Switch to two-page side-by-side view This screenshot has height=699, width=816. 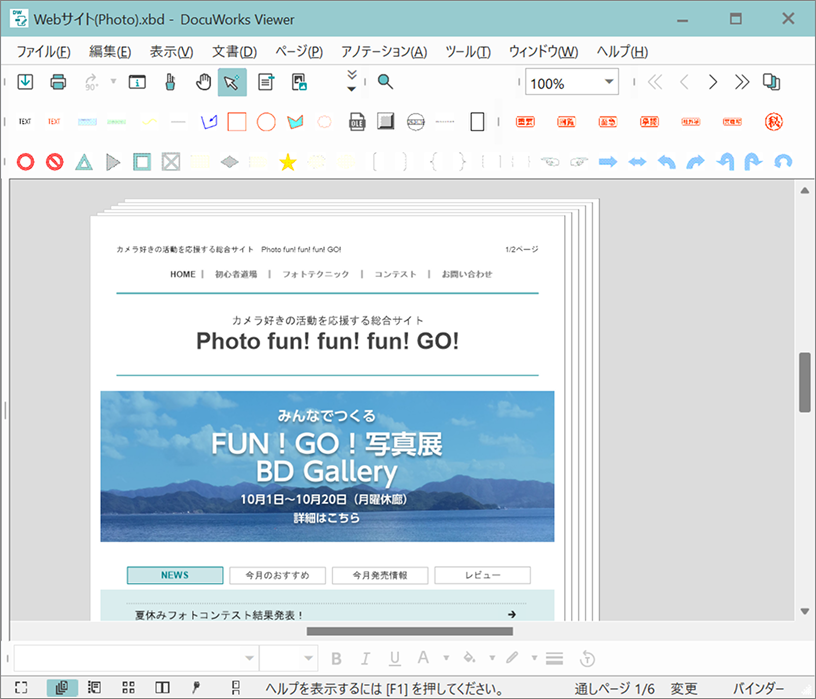(x=162, y=688)
